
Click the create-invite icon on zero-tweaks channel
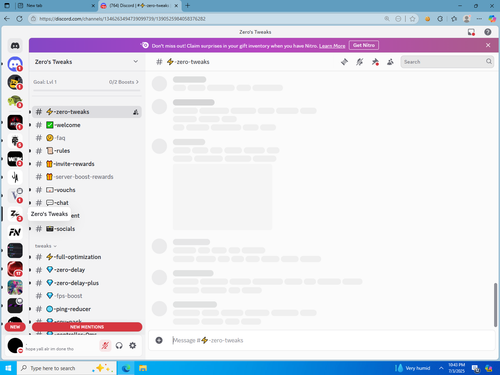(x=136, y=112)
